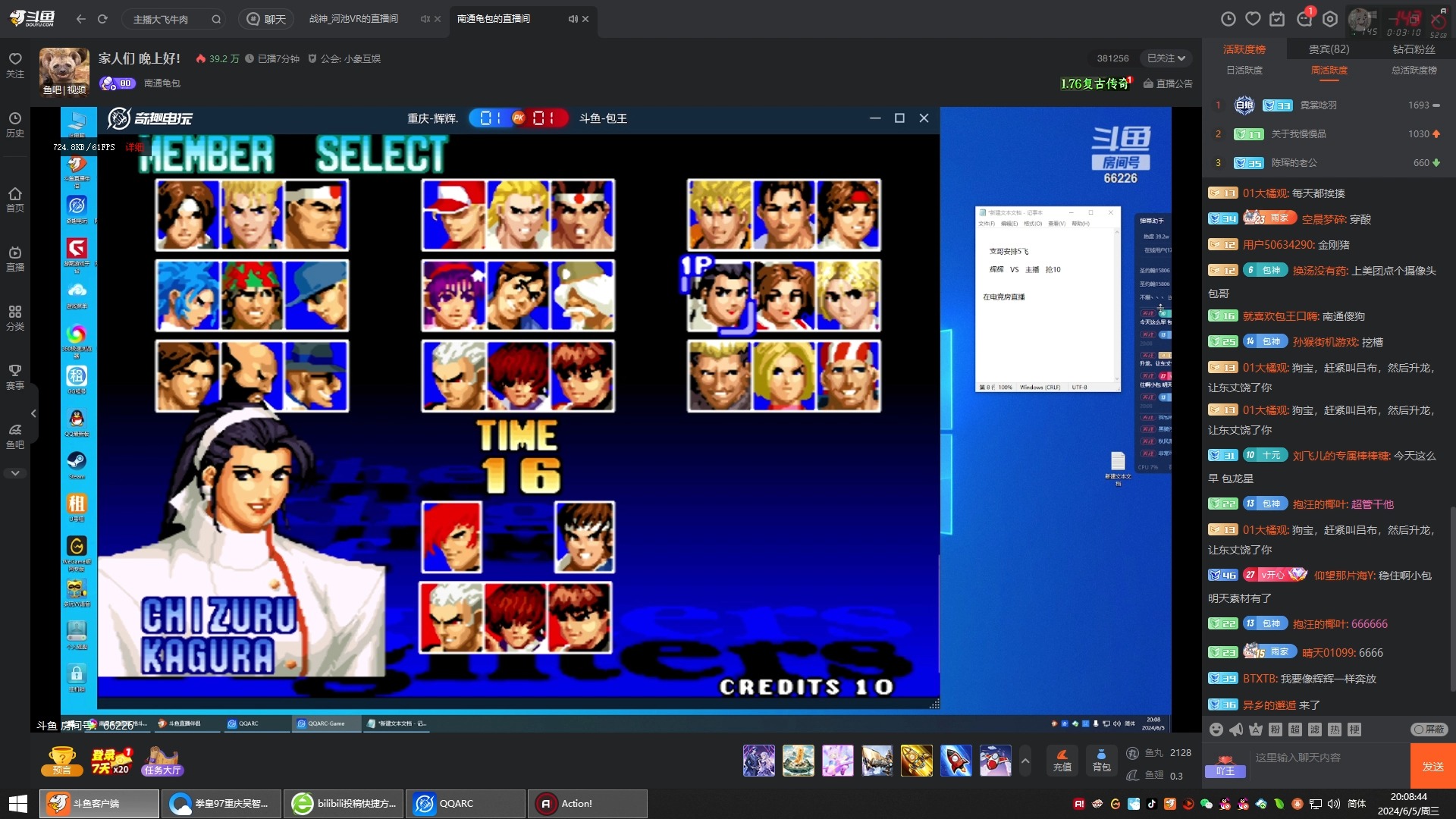
Task: Select the 贵宾(82) tab
Action: (1329, 49)
